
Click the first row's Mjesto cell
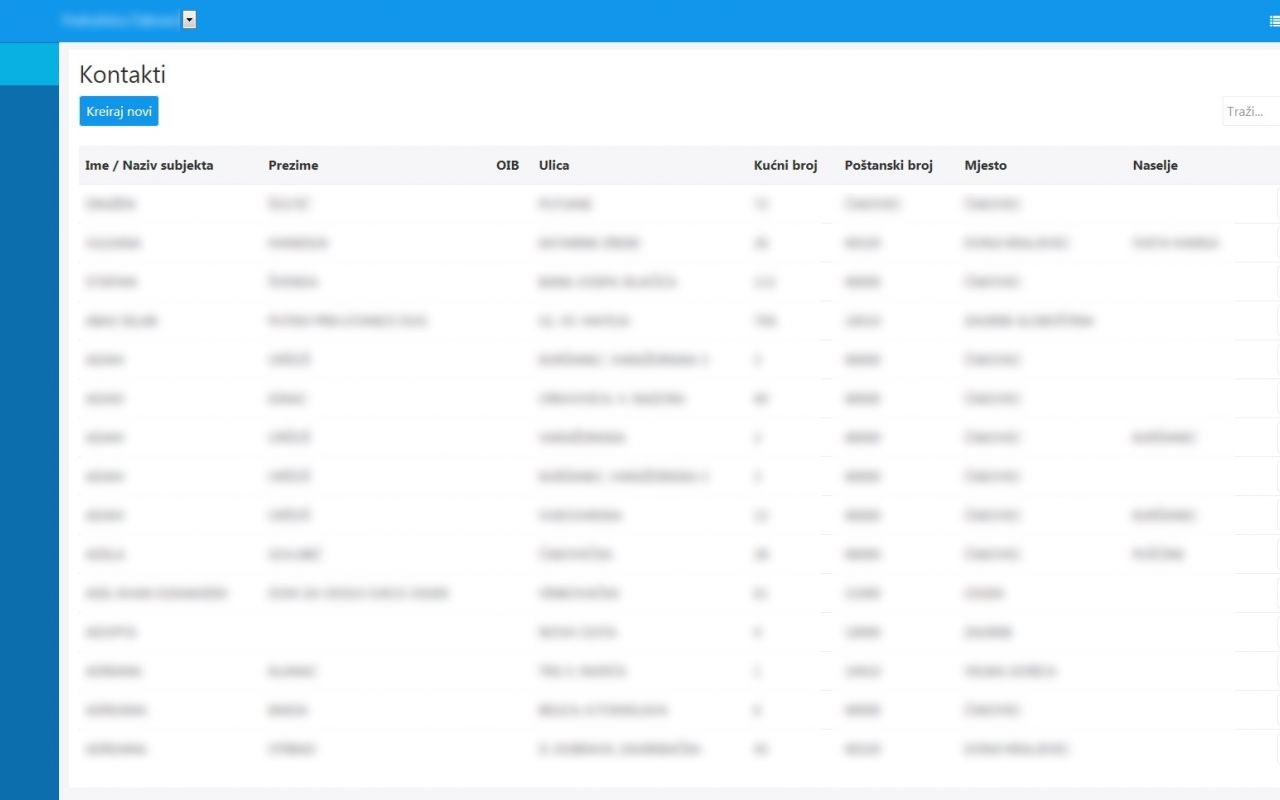(x=992, y=204)
